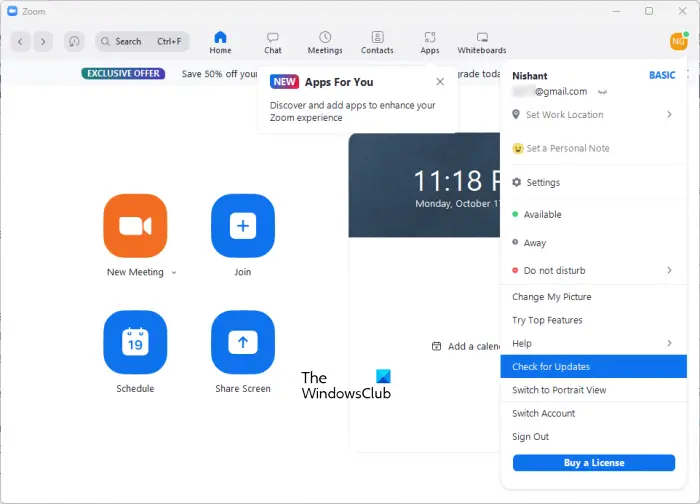Open New Meeting options dropdown arrow
700x504 pixels.
click(x=174, y=272)
